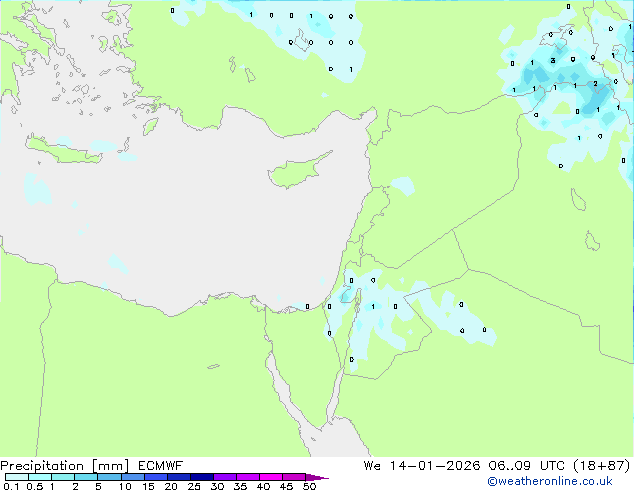
Task: Click the 'We' weekday label
Action: point(372,465)
